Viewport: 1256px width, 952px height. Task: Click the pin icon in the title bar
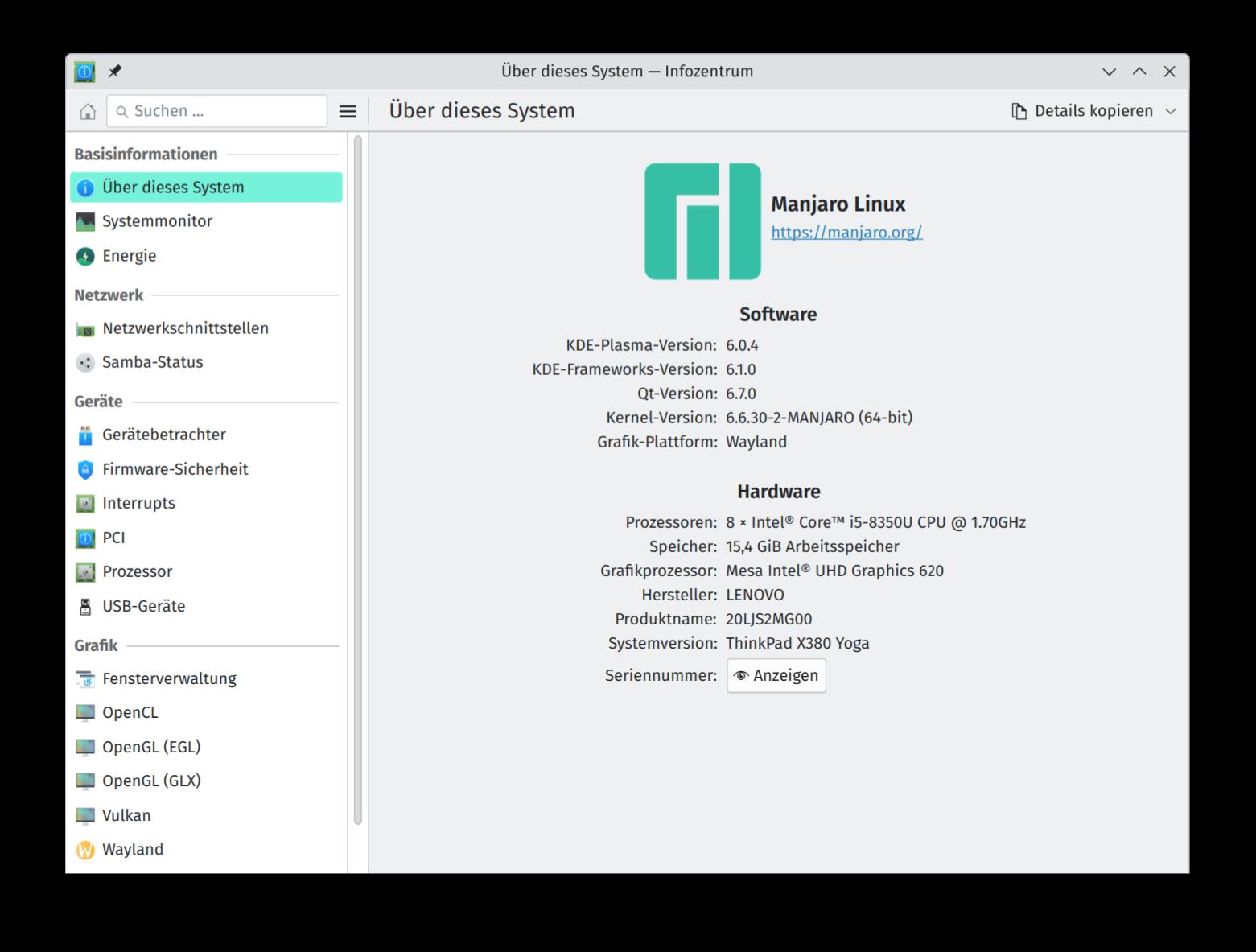(115, 72)
